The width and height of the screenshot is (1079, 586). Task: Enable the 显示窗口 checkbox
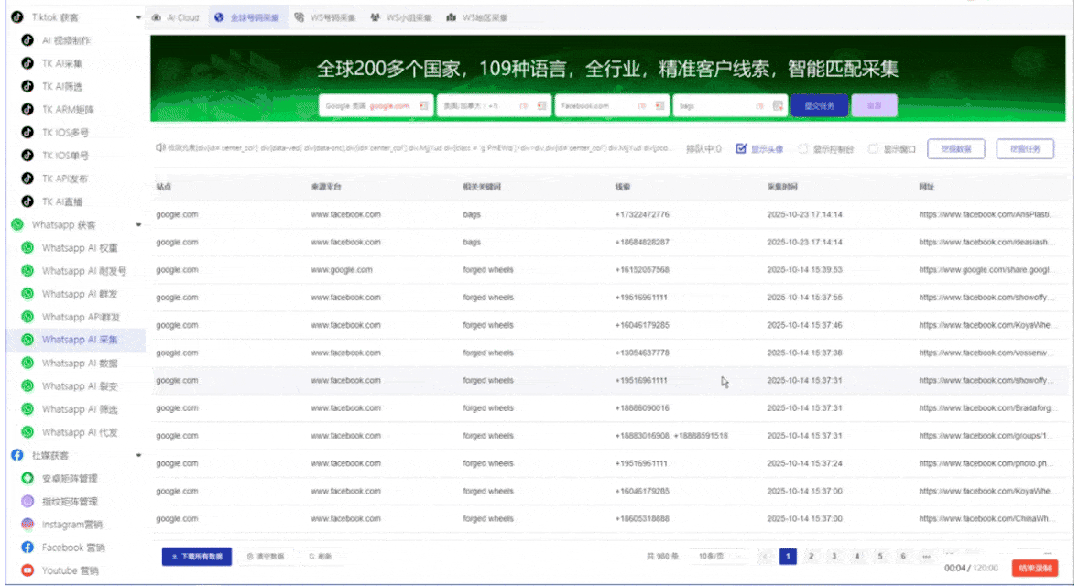tap(873, 149)
